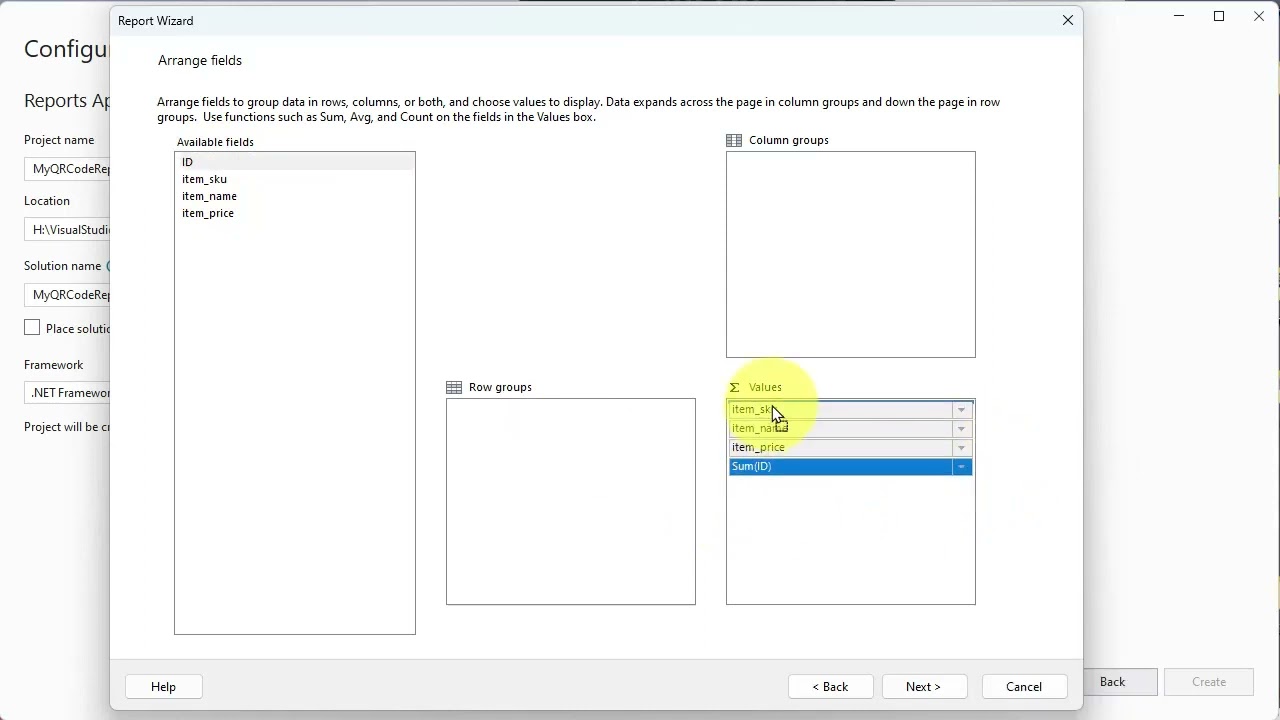Open the Framework dropdown in background window

(67, 393)
